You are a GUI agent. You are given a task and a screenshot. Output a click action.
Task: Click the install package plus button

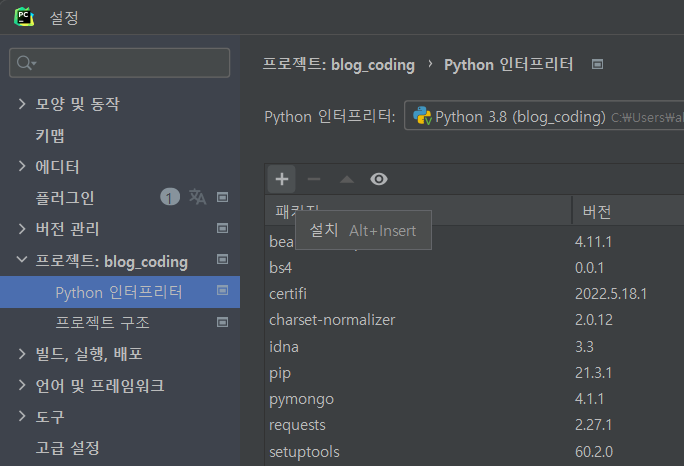[282, 179]
